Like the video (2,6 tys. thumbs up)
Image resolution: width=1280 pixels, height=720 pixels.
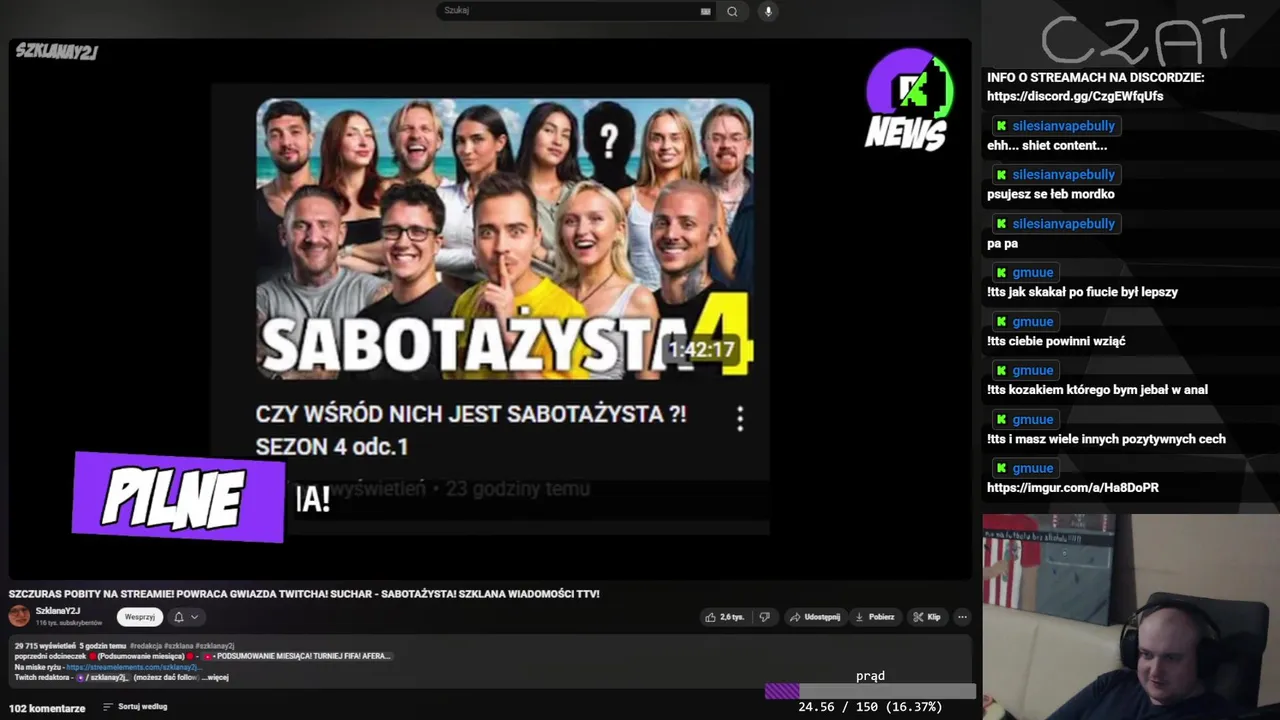click(x=725, y=617)
